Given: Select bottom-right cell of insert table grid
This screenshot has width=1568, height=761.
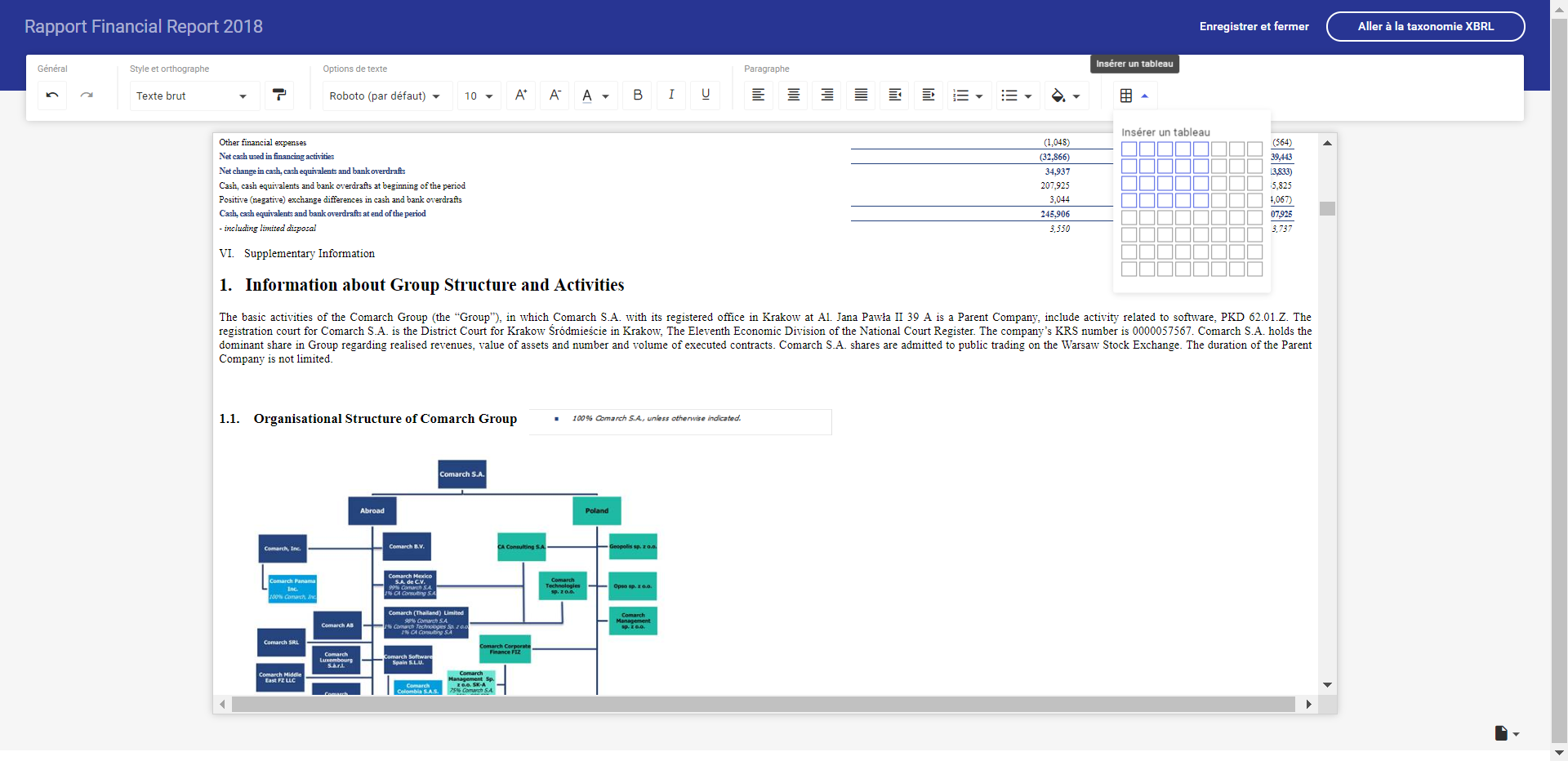Looking at the screenshot, I should tap(1255, 269).
